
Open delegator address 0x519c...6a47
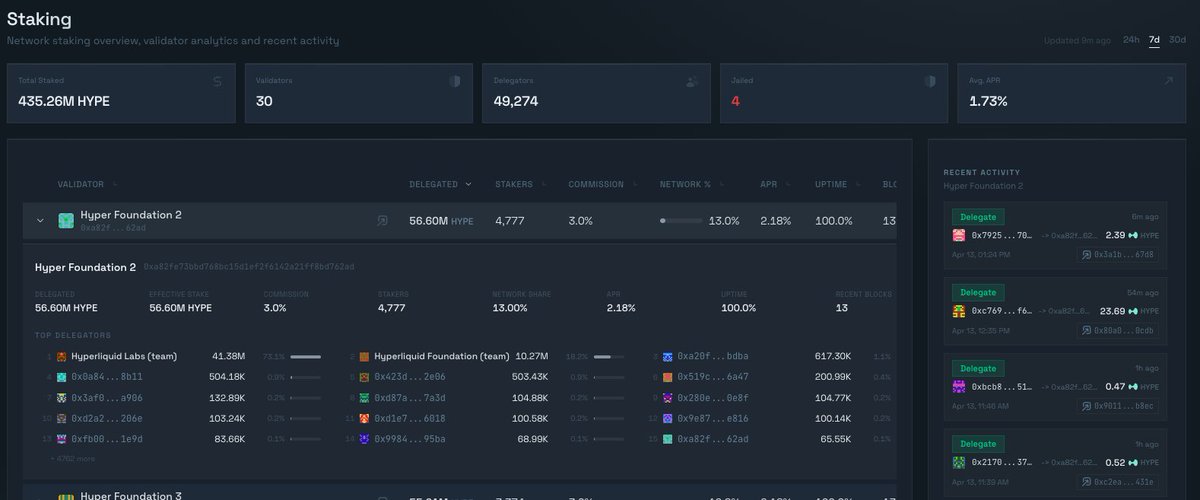coord(712,377)
